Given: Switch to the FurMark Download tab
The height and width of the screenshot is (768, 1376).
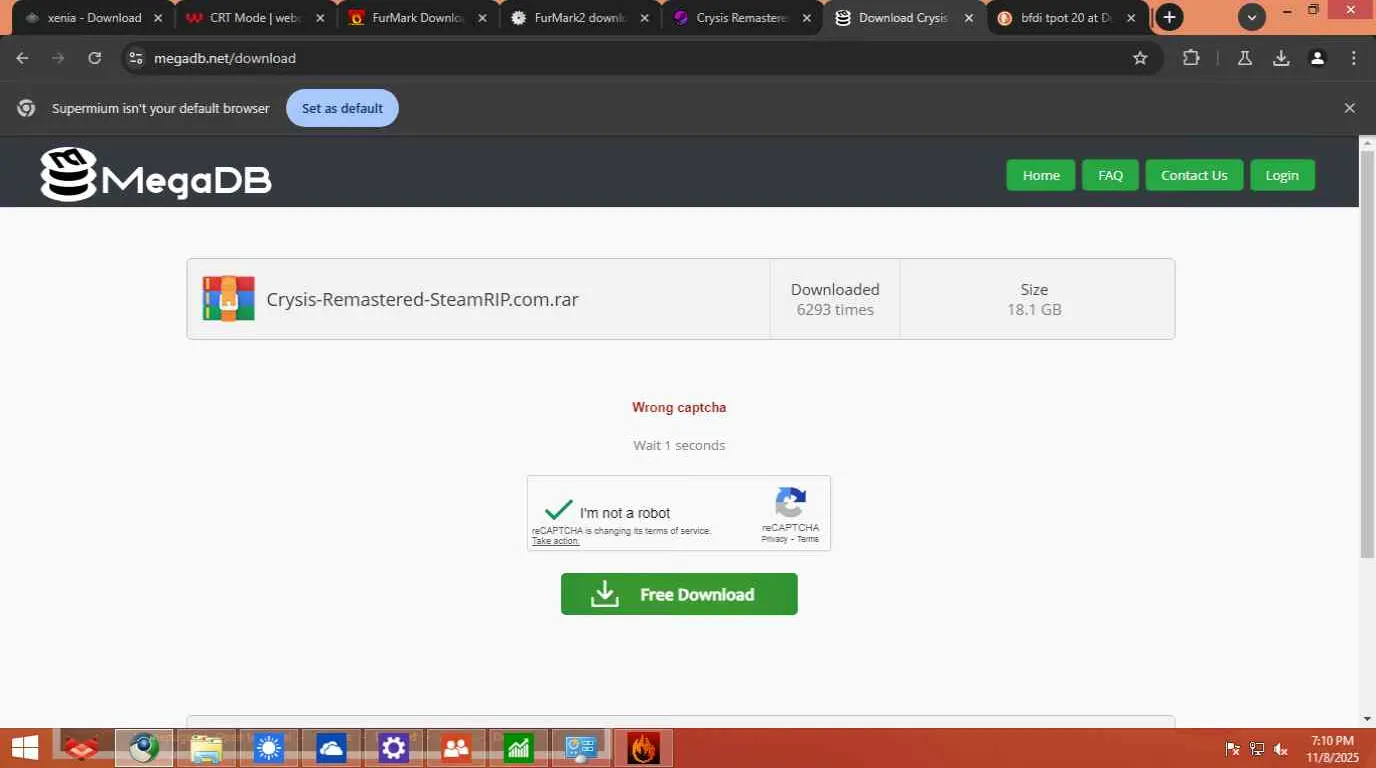Looking at the screenshot, I should click(418, 18).
